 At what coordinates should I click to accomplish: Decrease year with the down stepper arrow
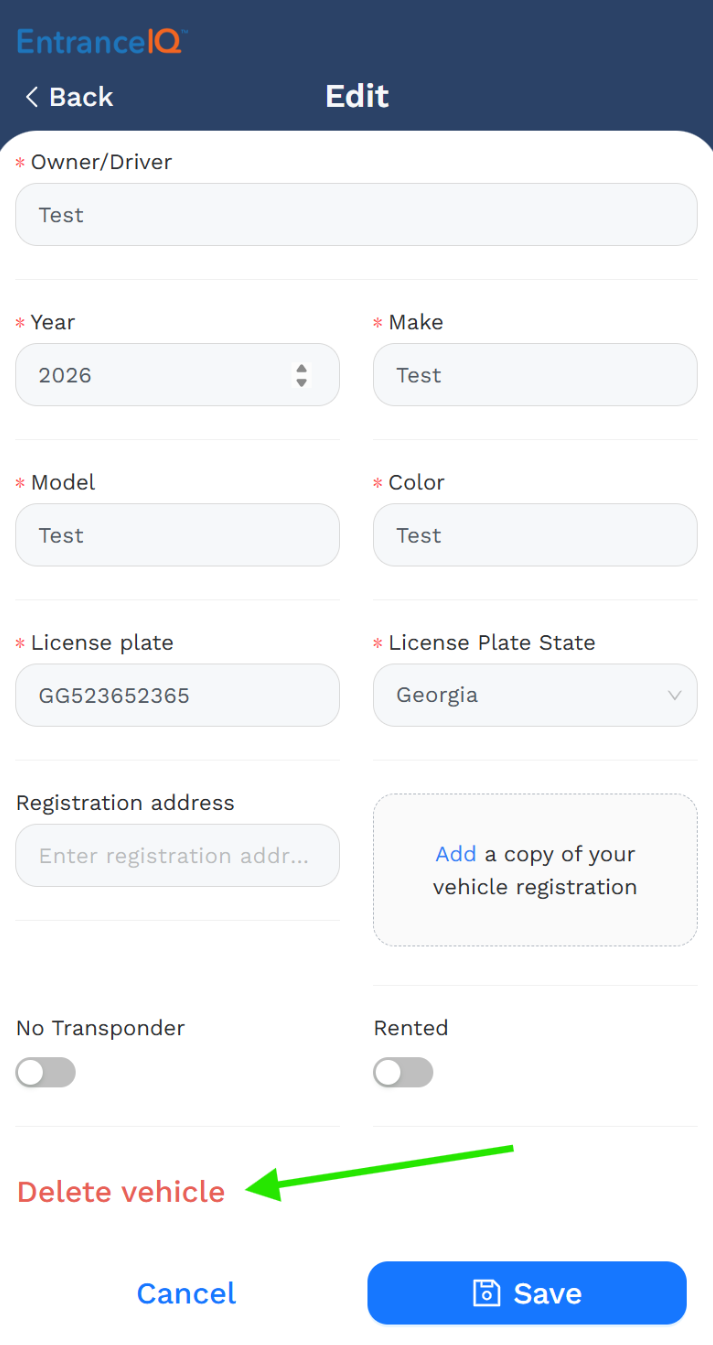[x=301, y=383]
